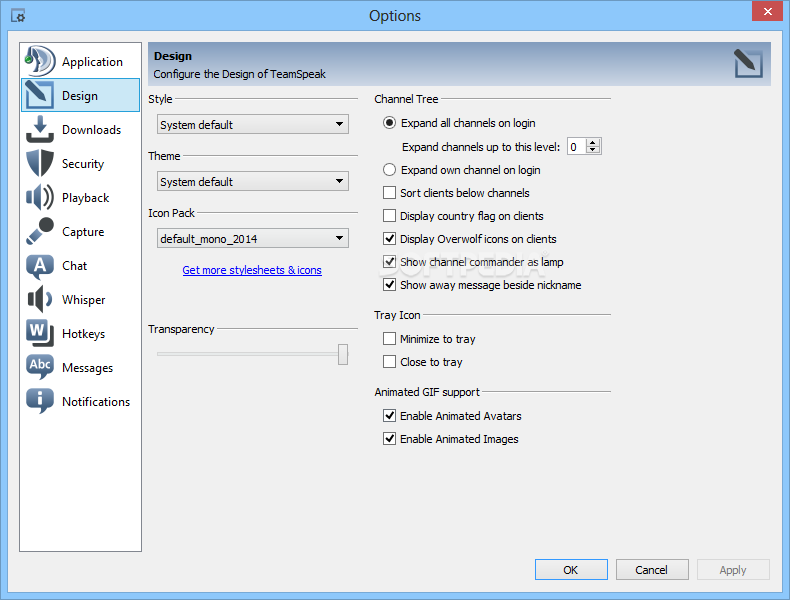Click the OK button

pos(571,570)
